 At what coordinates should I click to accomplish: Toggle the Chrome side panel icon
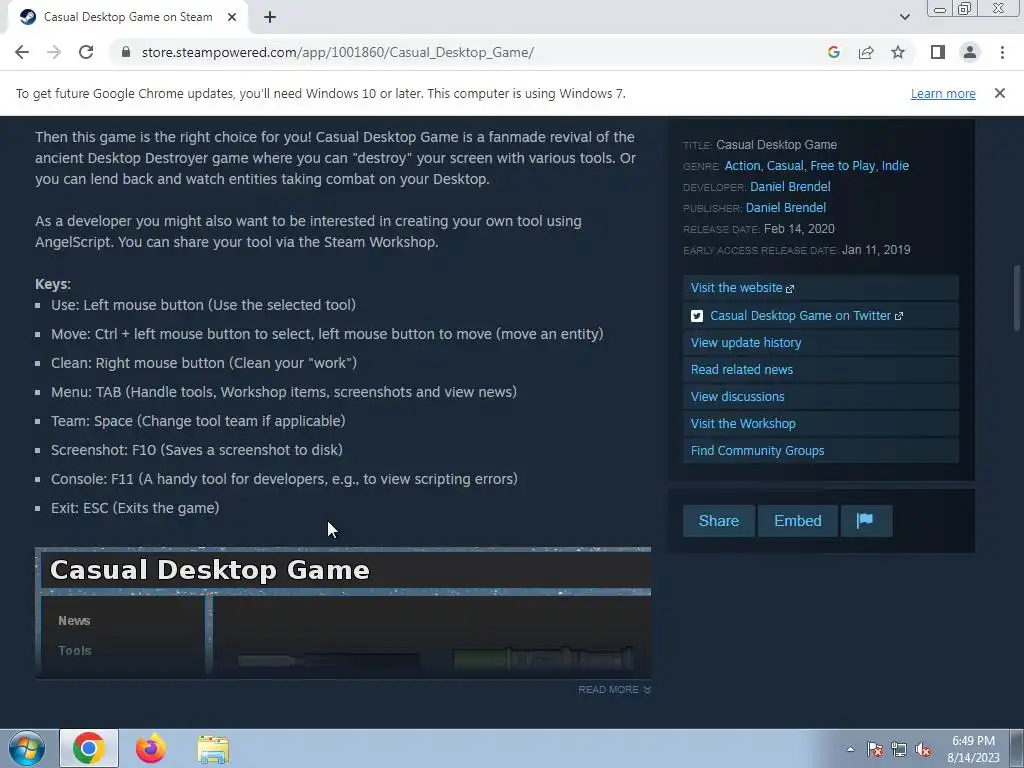click(x=938, y=52)
